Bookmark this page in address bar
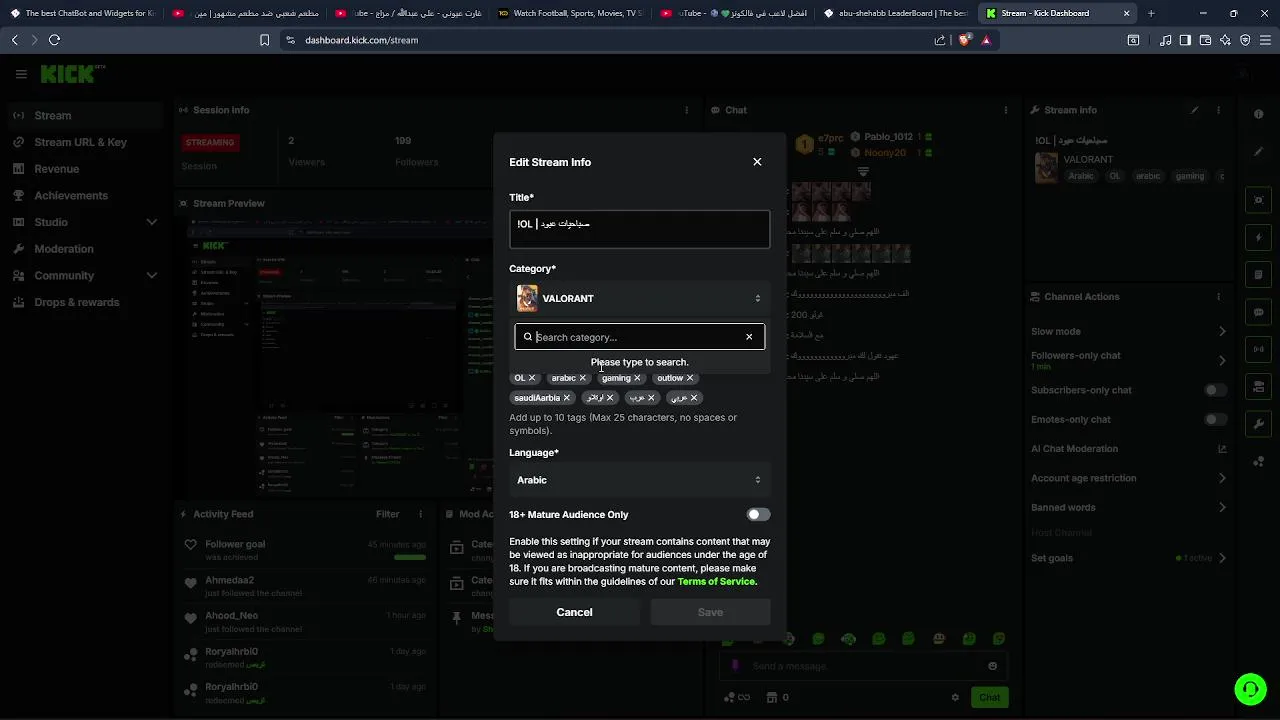The width and height of the screenshot is (1280, 720). coord(264,40)
